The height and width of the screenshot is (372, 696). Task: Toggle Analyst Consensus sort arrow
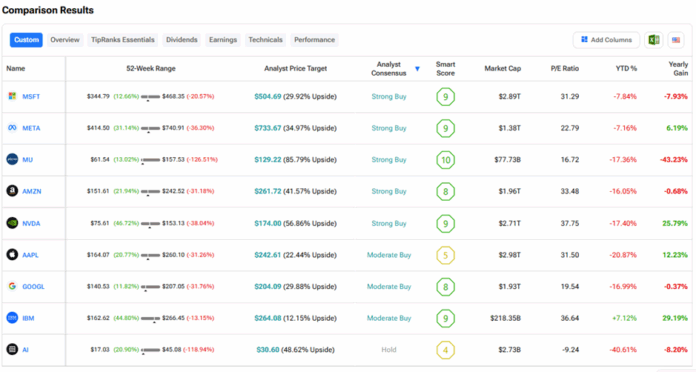[x=417, y=69]
